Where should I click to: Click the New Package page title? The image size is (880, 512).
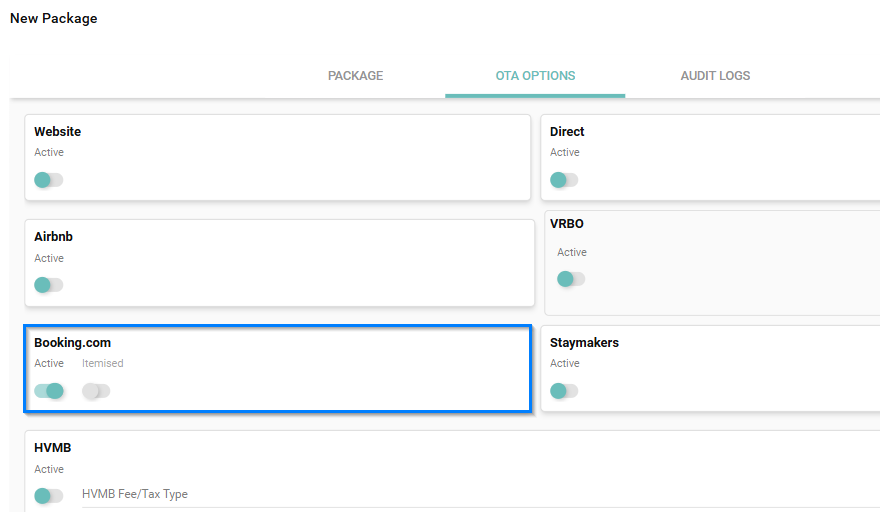[x=54, y=18]
